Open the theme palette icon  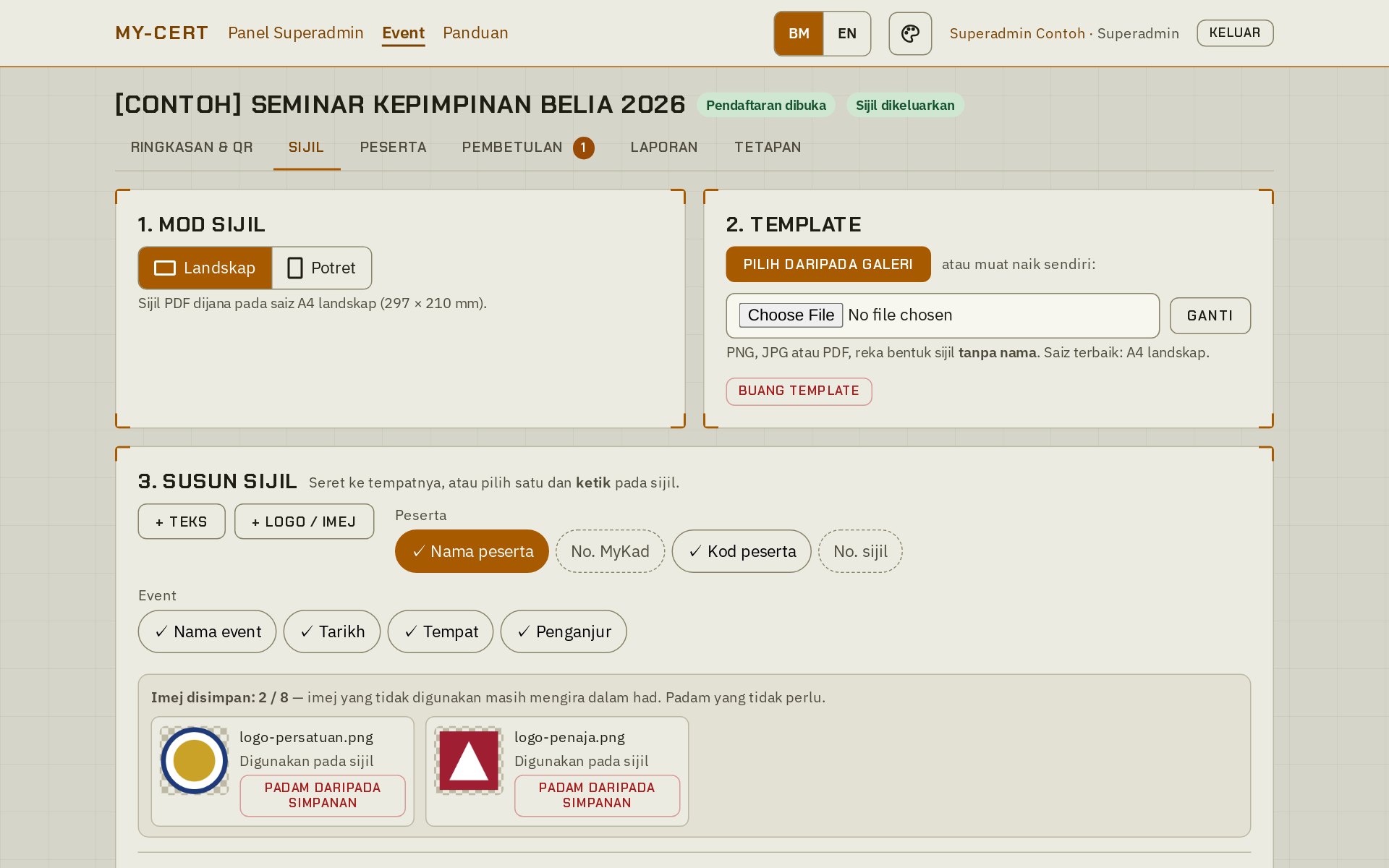click(910, 33)
